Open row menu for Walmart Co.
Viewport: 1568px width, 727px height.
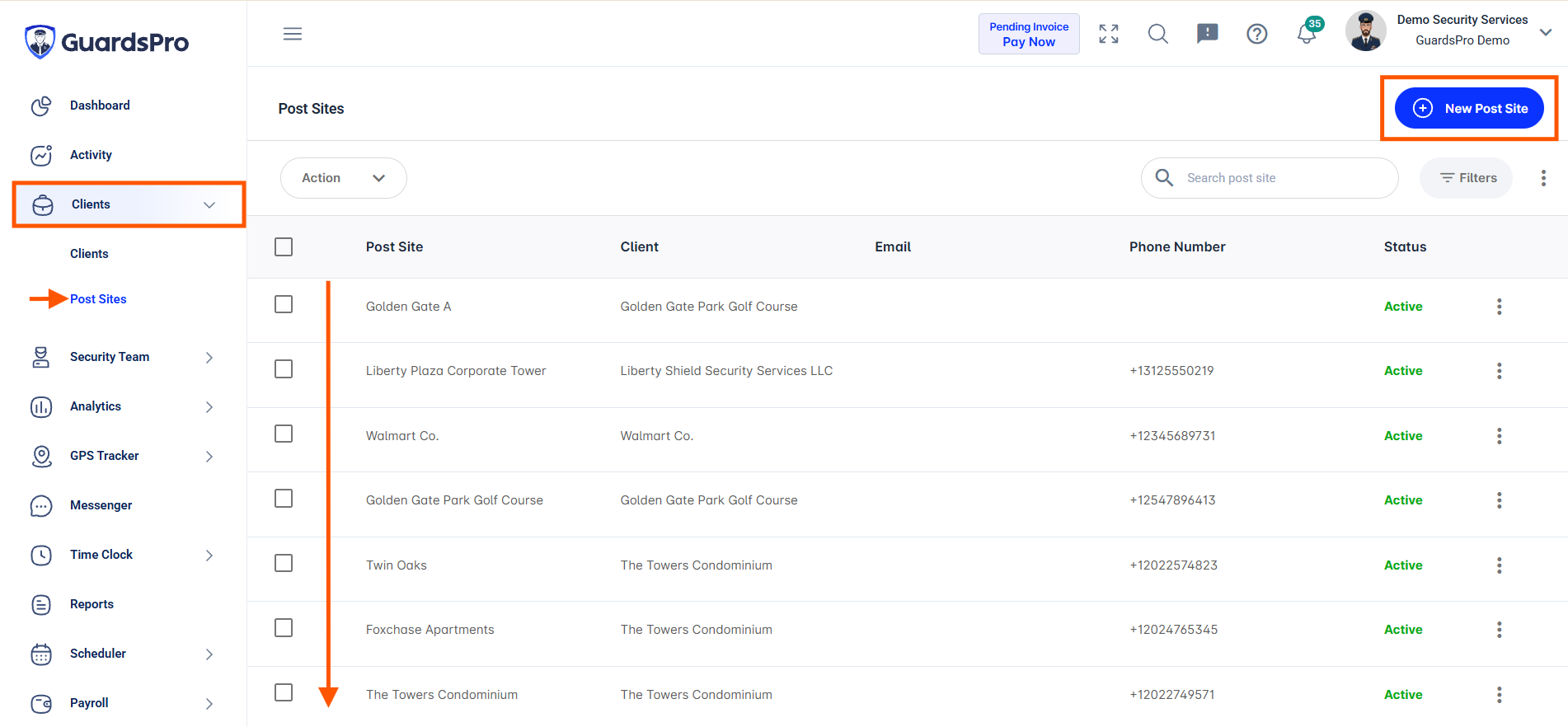click(1499, 436)
